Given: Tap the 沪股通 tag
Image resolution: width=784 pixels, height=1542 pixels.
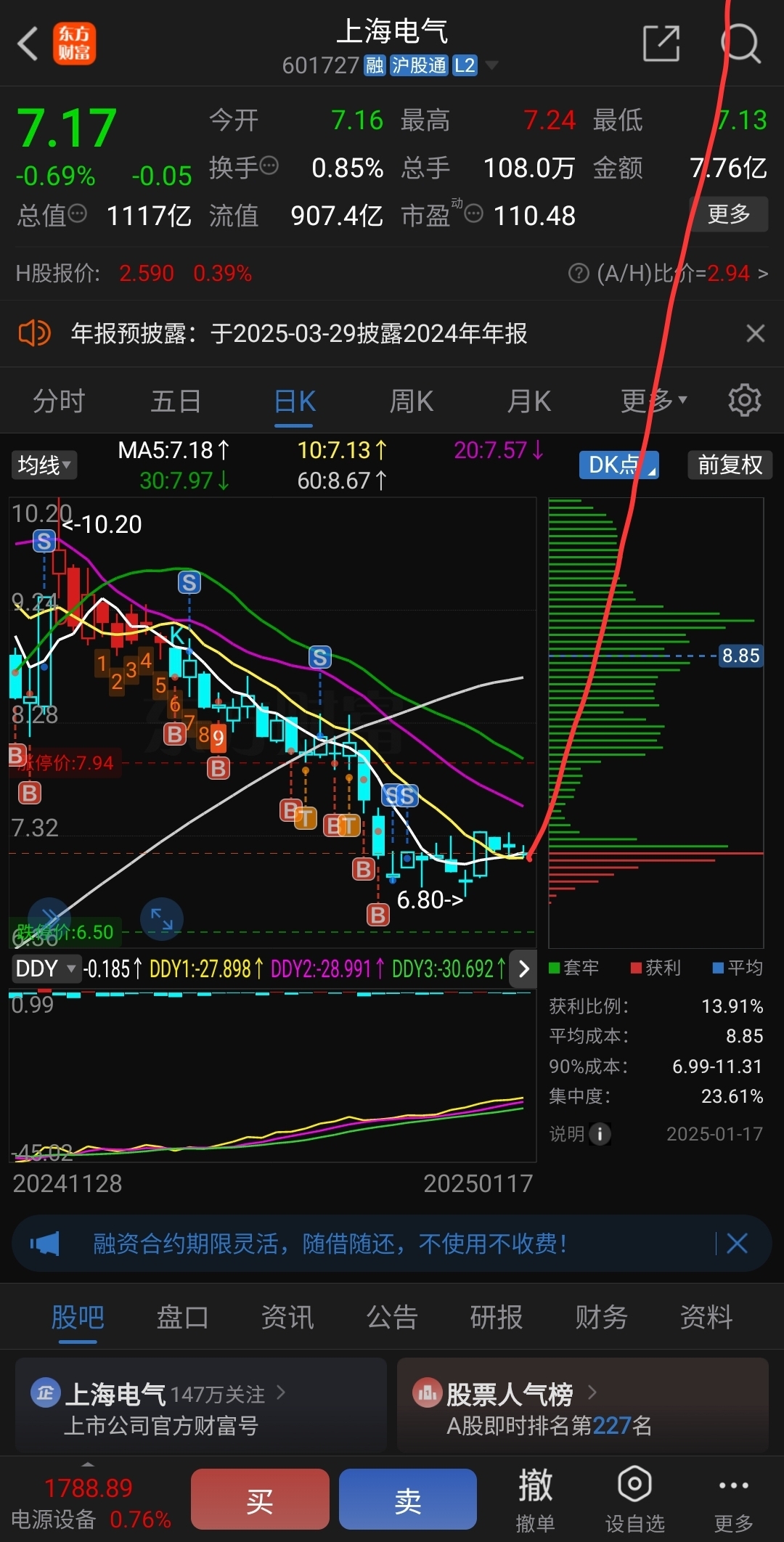Looking at the screenshot, I should [x=418, y=65].
